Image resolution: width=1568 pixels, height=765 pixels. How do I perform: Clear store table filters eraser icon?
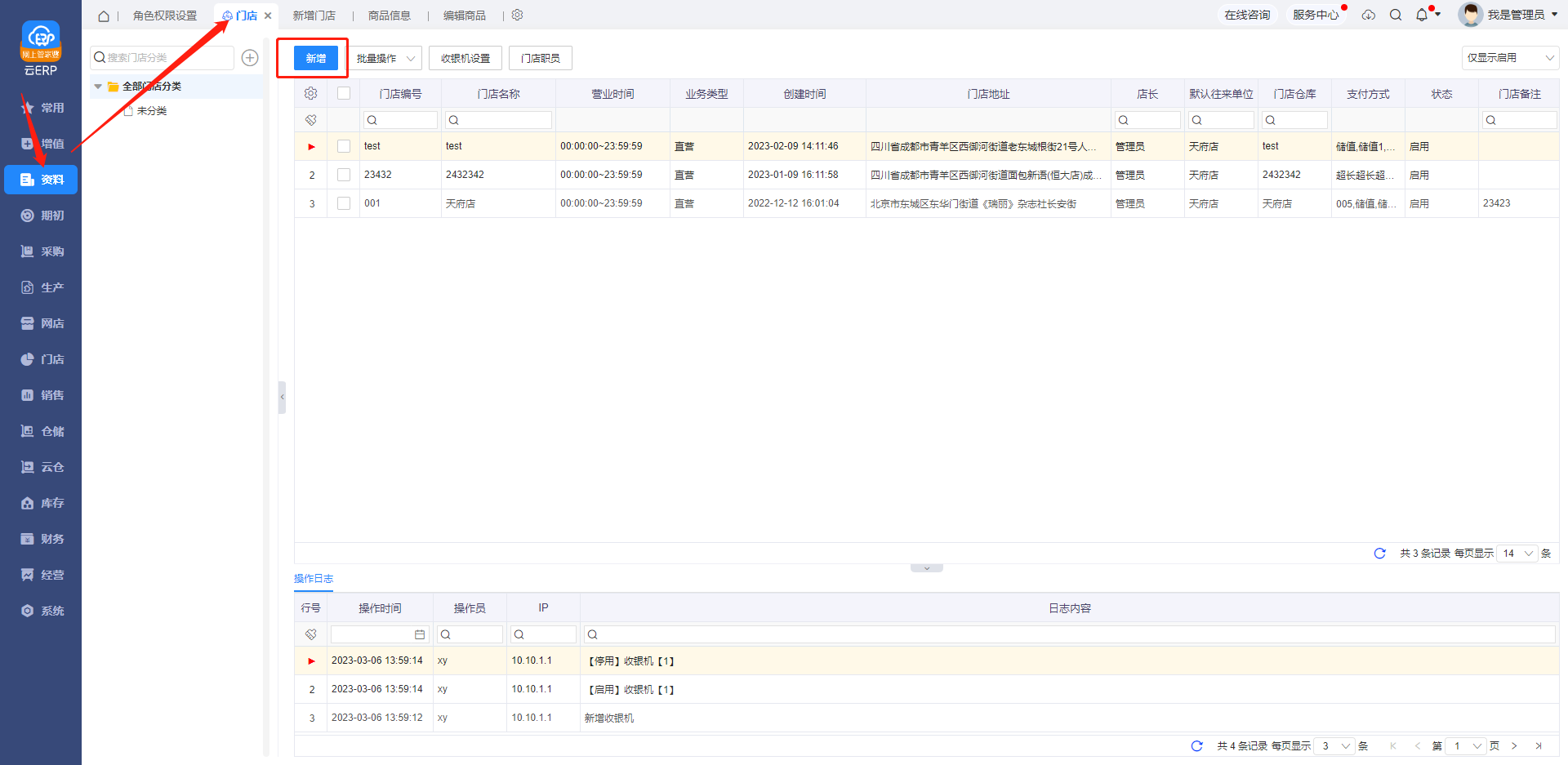pyautogui.click(x=310, y=120)
